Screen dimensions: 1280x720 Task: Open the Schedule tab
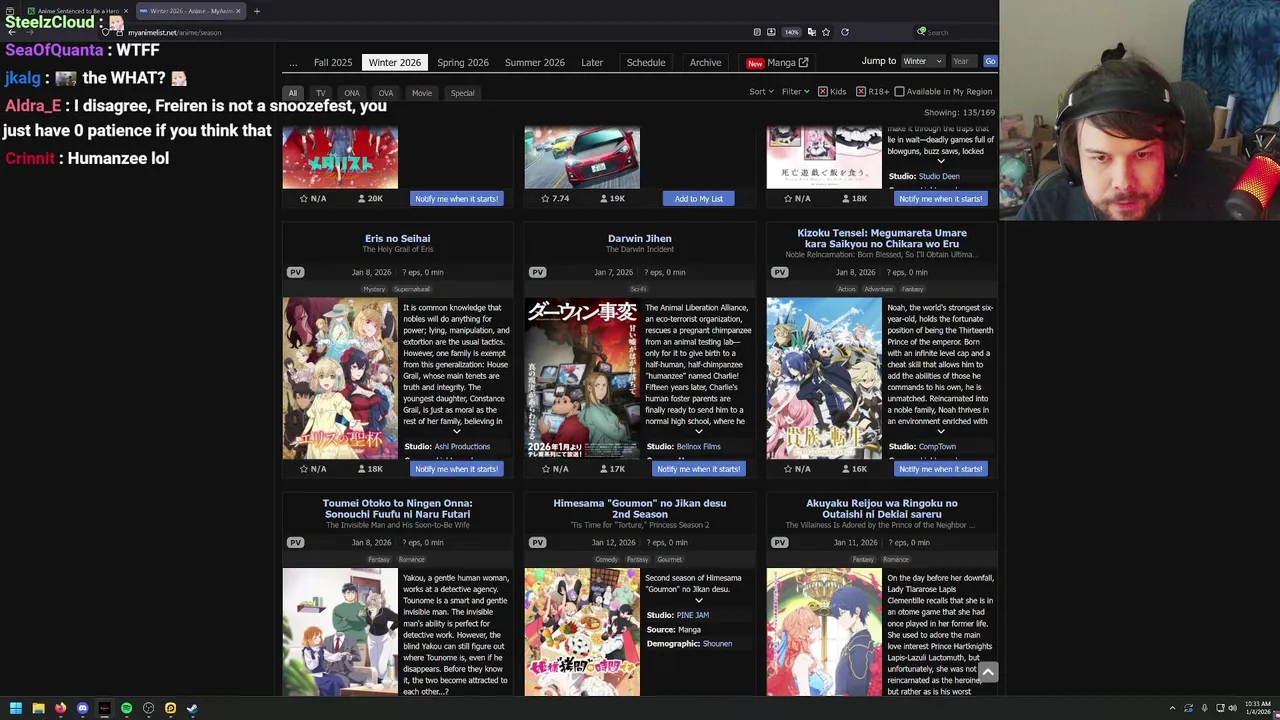point(646,62)
